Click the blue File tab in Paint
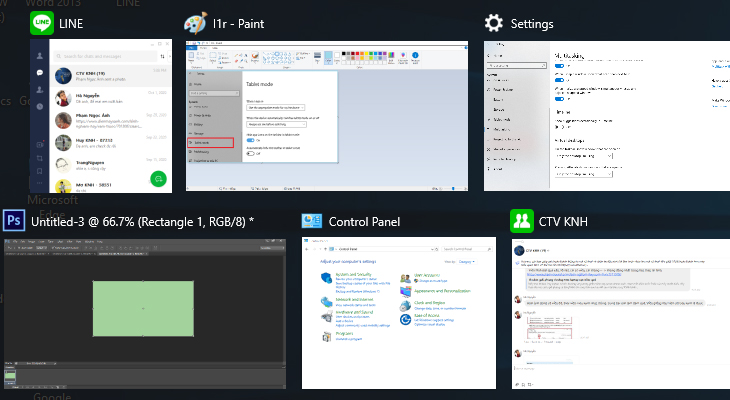This screenshot has width=730, height=400. click(191, 47)
